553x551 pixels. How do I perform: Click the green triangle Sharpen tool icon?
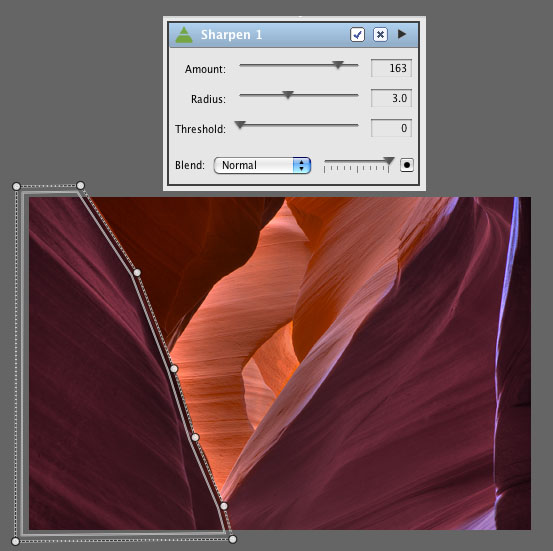(x=184, y=35)
